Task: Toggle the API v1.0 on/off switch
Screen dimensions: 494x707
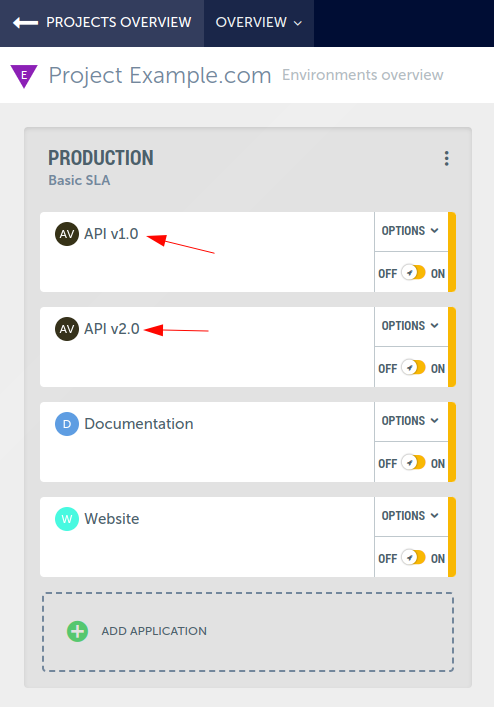Action: [x=413, y=273]
